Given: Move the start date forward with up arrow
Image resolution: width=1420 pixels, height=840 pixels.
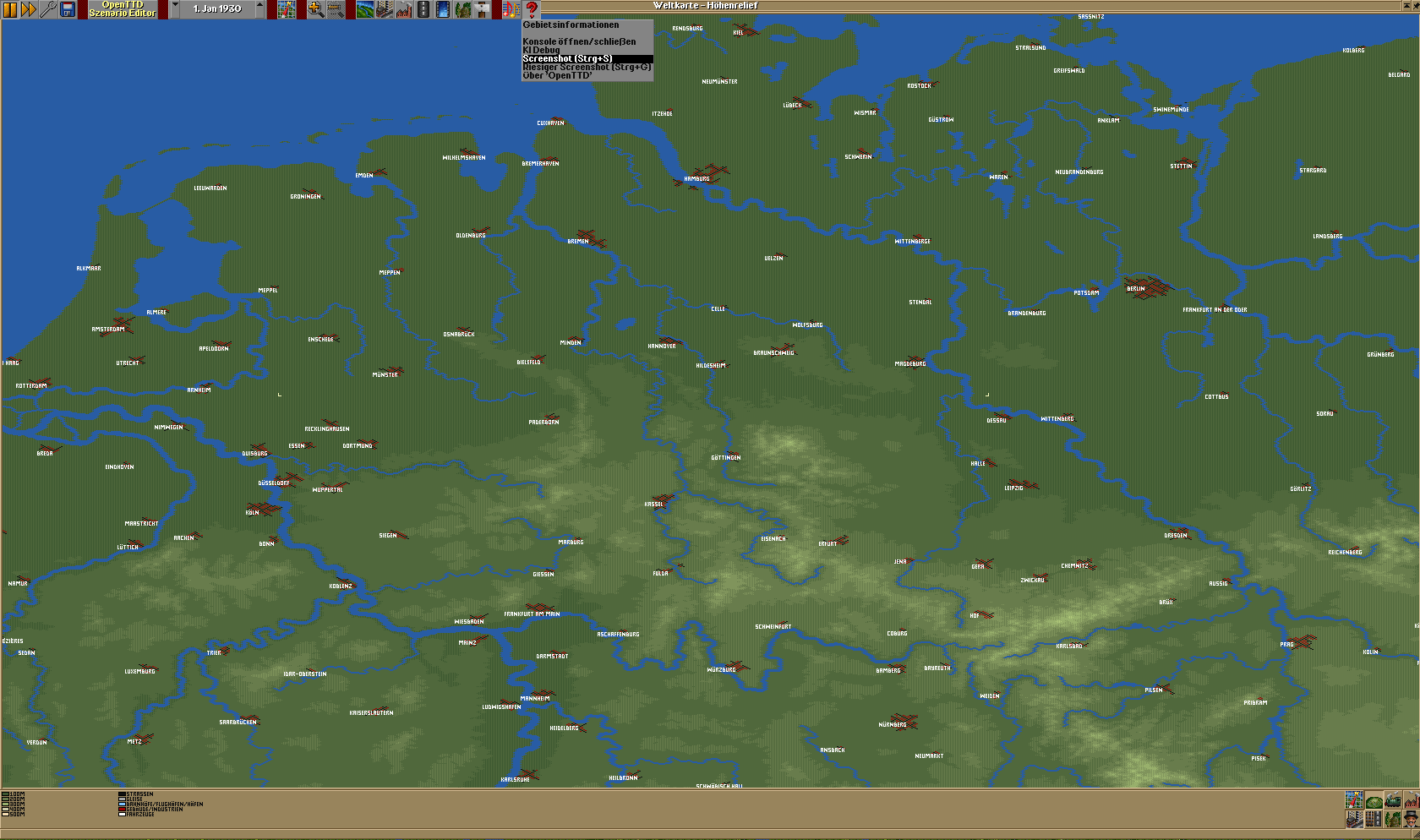Looking at the screenshot, I should pyautogui.click(x=259, y=8).
